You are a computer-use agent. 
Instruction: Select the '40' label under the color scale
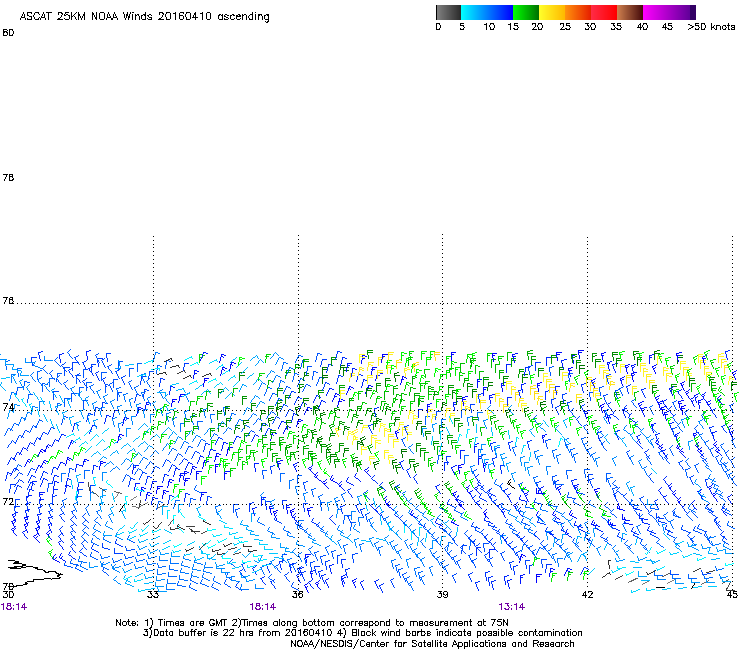642,27
